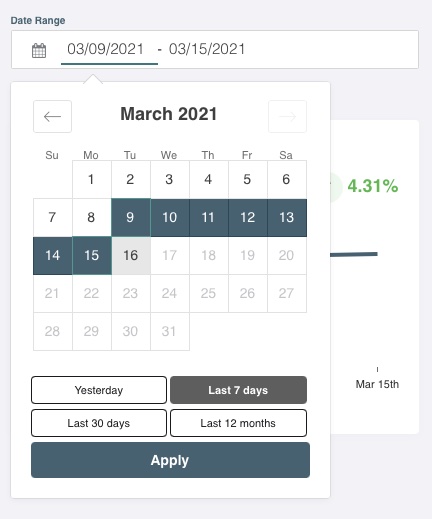This screenshot has height=519, width=432.
Task: Click the next month right arrow
Action: point(287,116)
